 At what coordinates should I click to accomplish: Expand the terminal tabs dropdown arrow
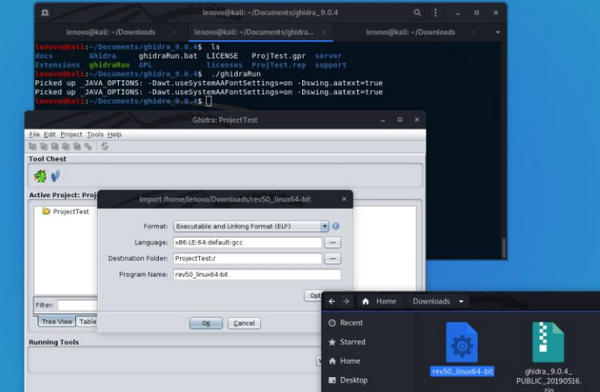(497, 32)
